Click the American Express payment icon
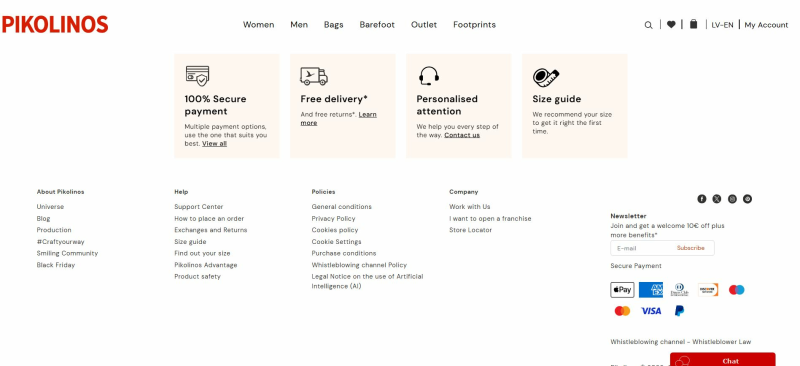800x366 pixels. [651, 290]
